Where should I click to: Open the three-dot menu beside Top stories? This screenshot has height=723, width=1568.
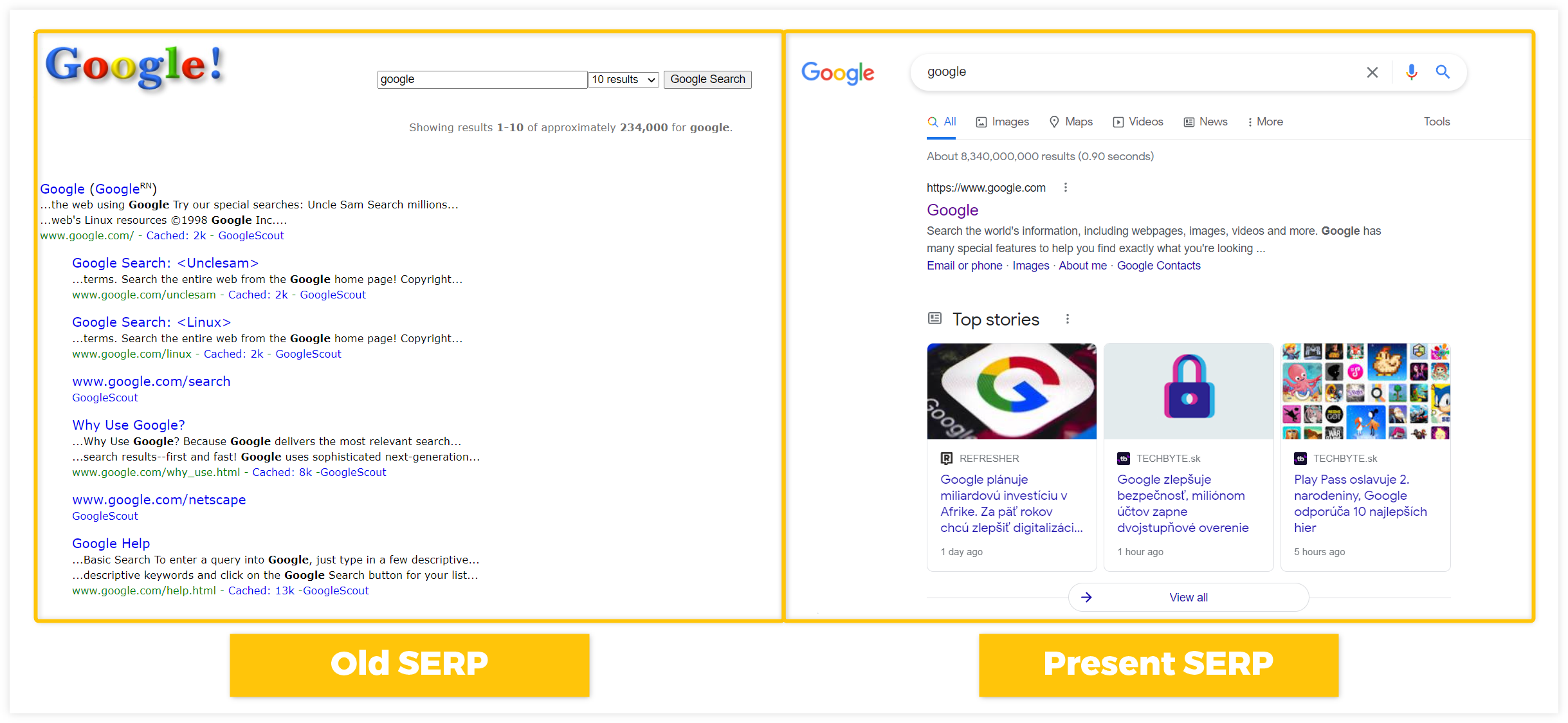[x=1068, y=319]
